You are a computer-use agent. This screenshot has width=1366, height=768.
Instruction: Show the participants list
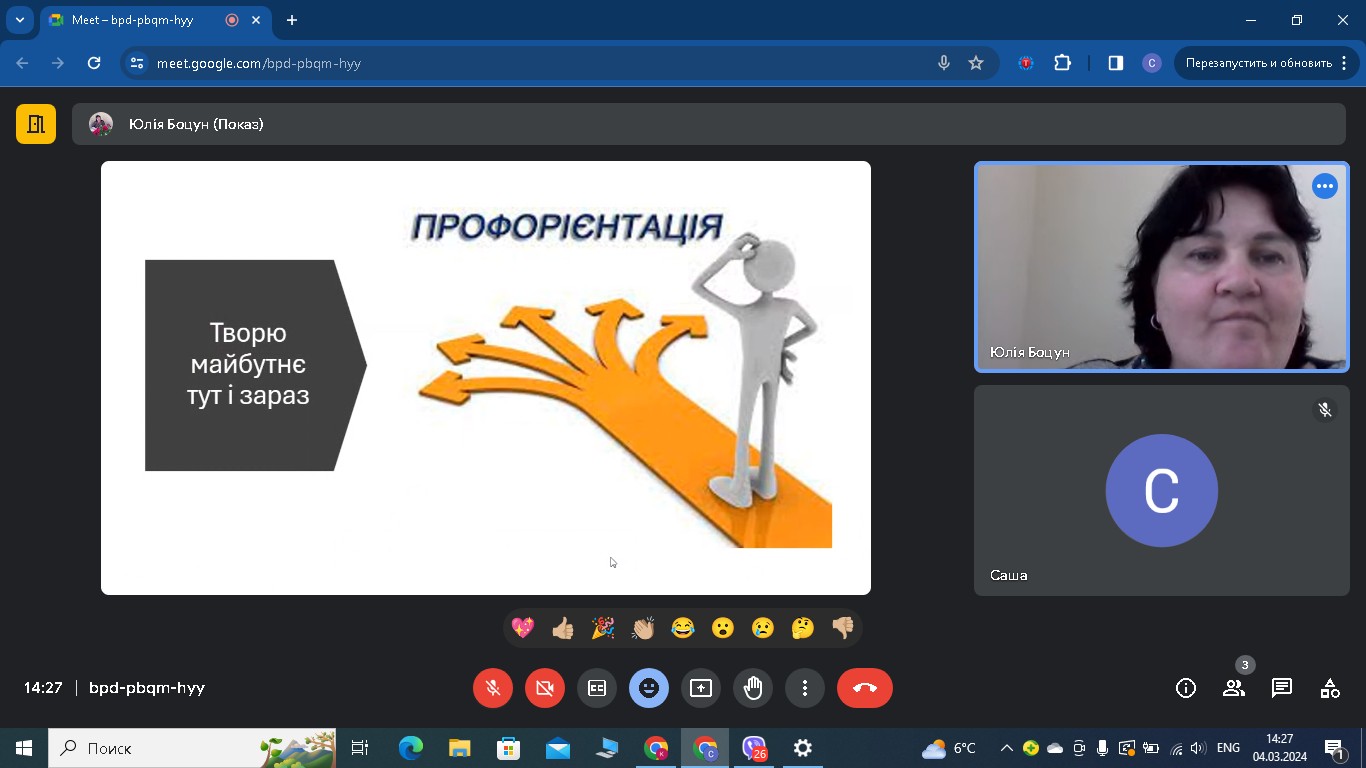click(1234, 688)
